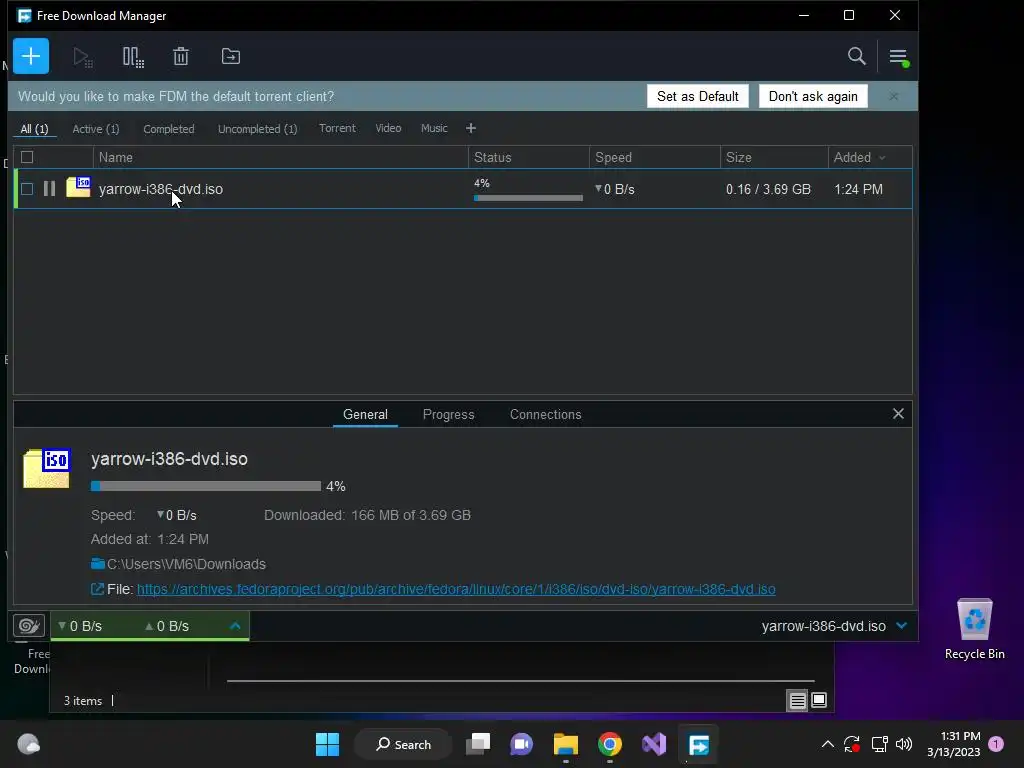Open the fedoraproject.org file URL link

click(x=456, y=589)
